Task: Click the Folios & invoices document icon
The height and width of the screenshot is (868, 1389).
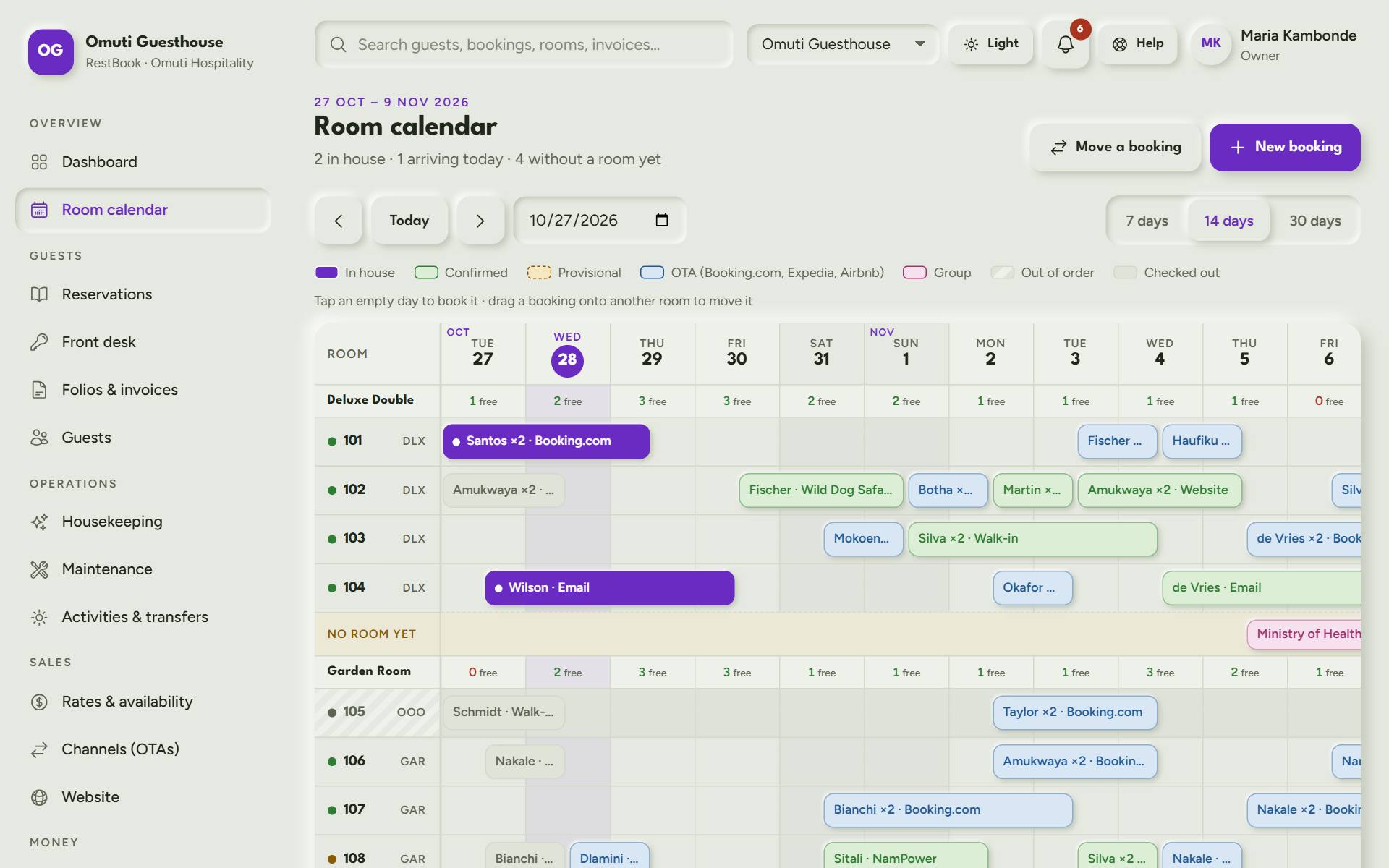Action: [39, 390]
